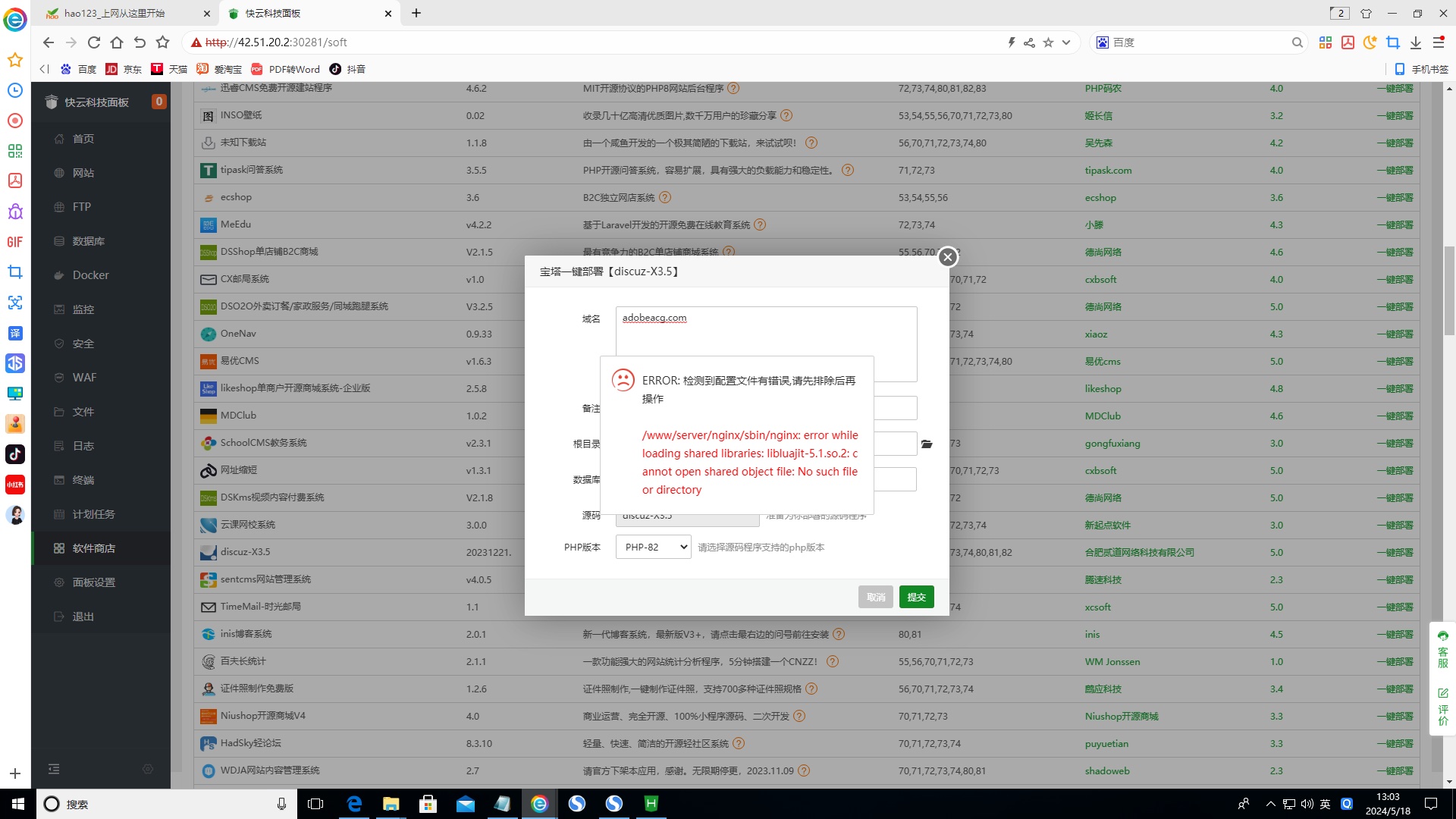Click the browser back arrow
1456x819 pixels.
click(x=49, y=42)
